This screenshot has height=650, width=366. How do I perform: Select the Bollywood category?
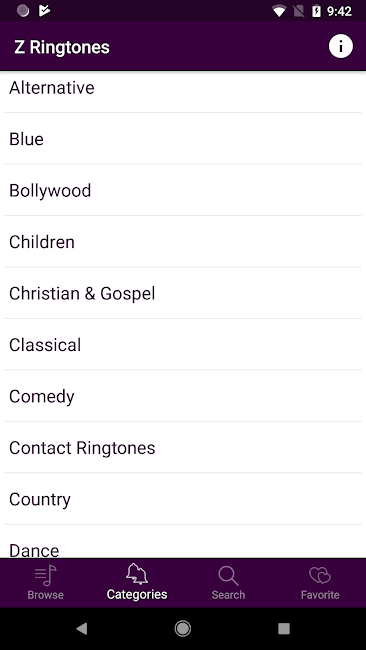tap(183, 190)
